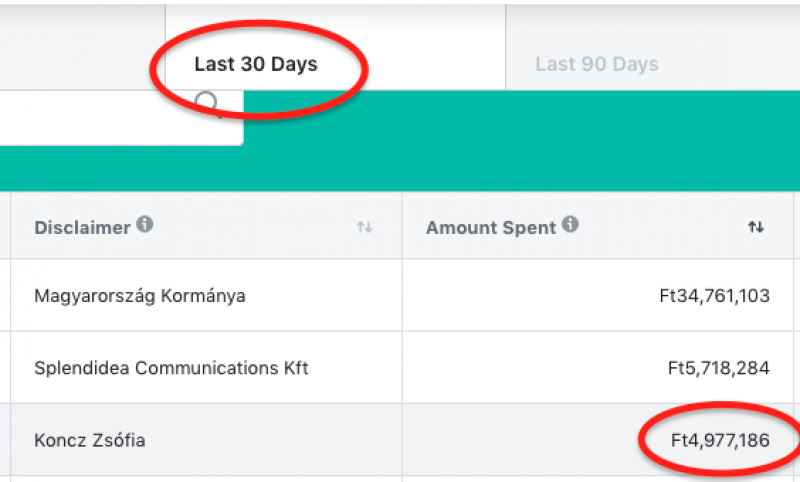
Task: Sort the table by the Disclaimer arrows
Action: 364,226
